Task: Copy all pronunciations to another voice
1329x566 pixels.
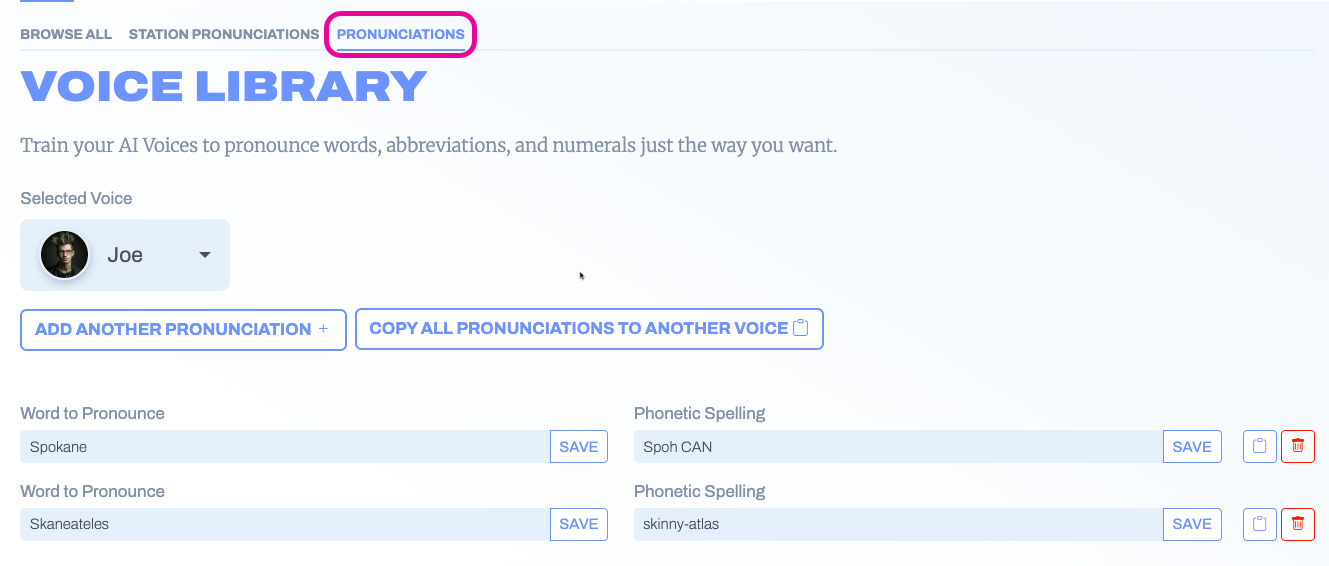Action: point(579,328)
